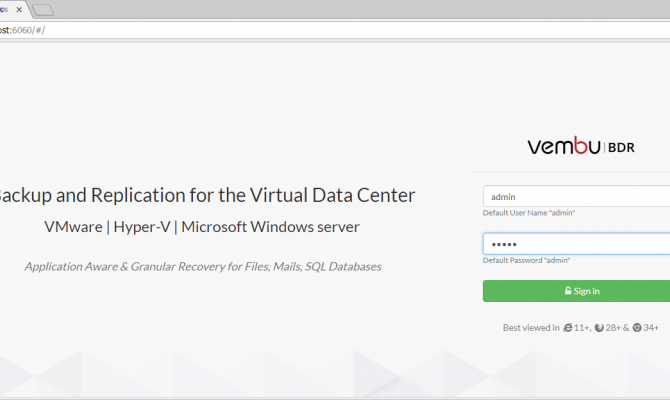The image size is (670, 400).
Task: Click the Internet Explorer browser icon
Action: tap(568, 327)
